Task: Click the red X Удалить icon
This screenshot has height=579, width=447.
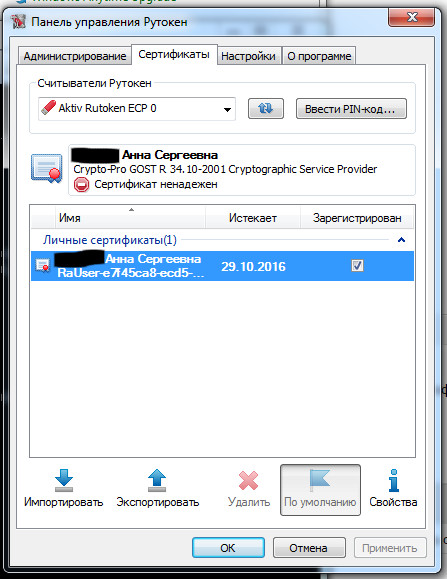Action: click(248, 480)
